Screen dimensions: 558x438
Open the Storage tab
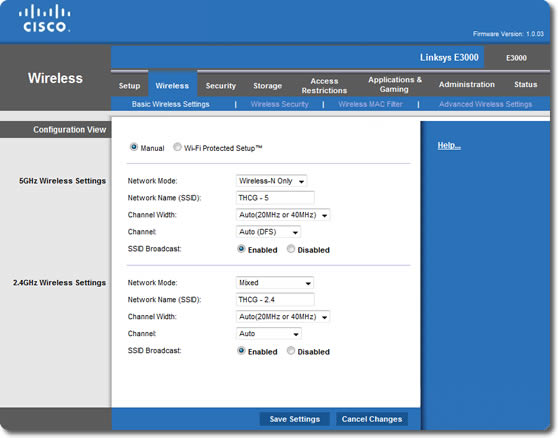[268, 86]
